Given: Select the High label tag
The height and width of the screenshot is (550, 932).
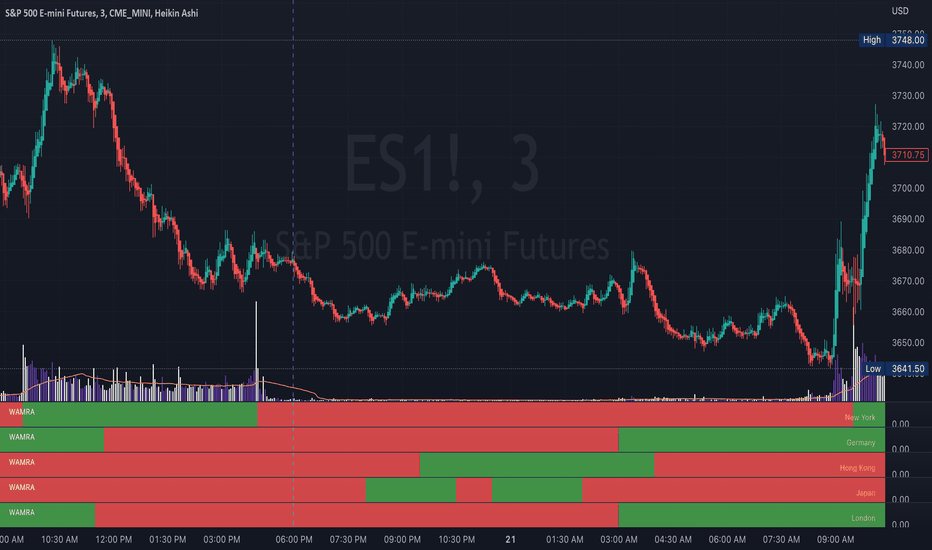Looking at the screenshot, I should [872, 40].
